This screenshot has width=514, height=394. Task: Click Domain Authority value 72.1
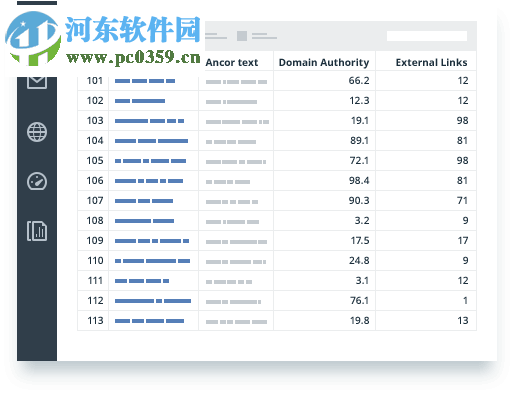point(359,161)
